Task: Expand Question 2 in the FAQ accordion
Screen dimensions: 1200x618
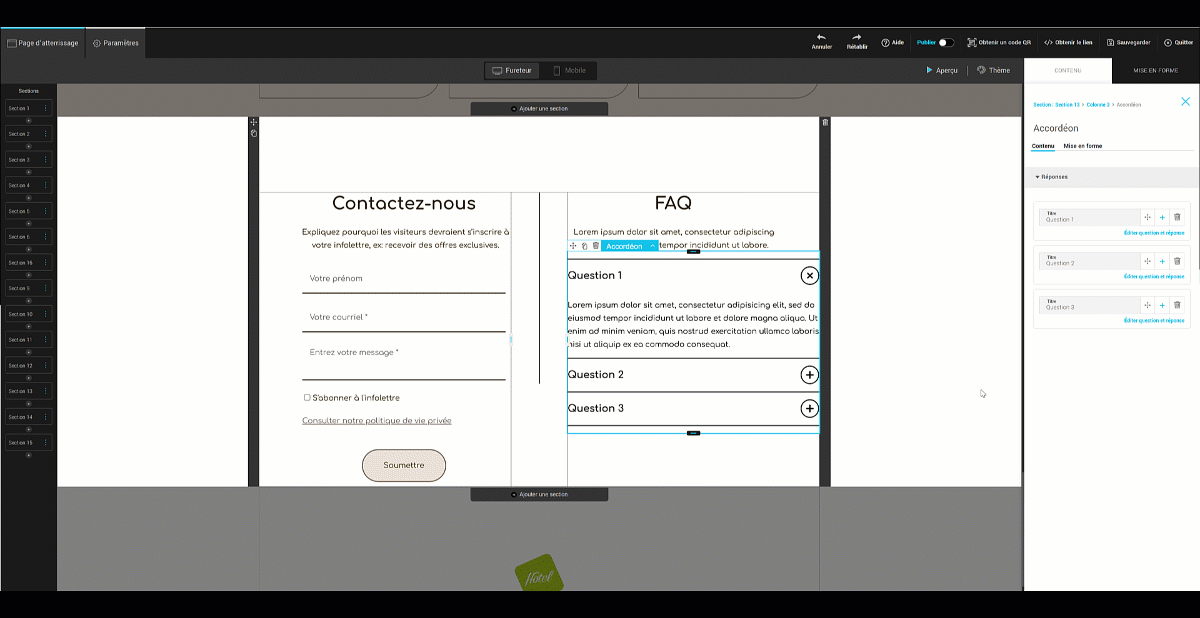Action: click(809, 375)
